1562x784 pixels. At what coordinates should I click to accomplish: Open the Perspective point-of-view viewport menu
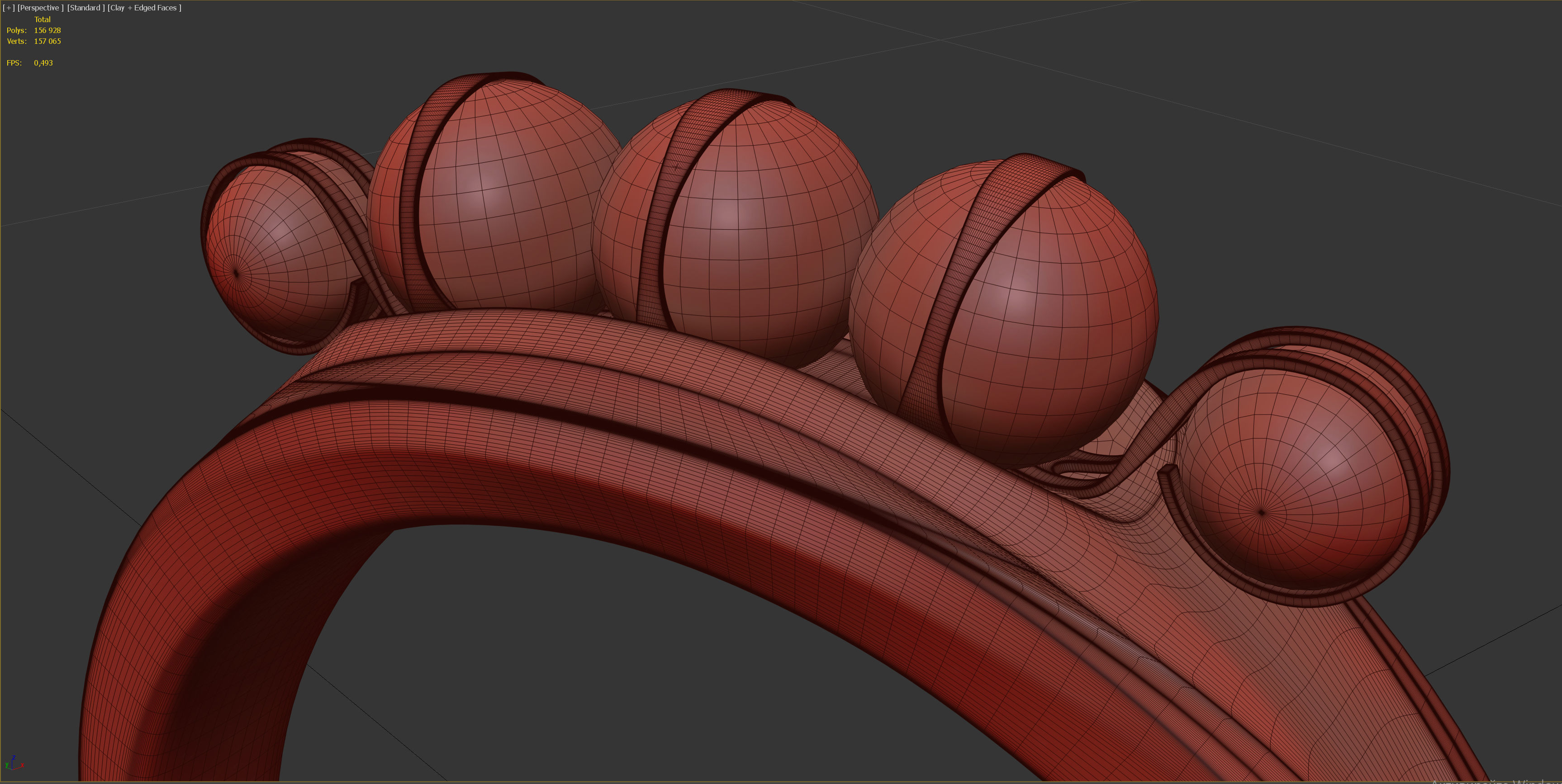[40, 8]
